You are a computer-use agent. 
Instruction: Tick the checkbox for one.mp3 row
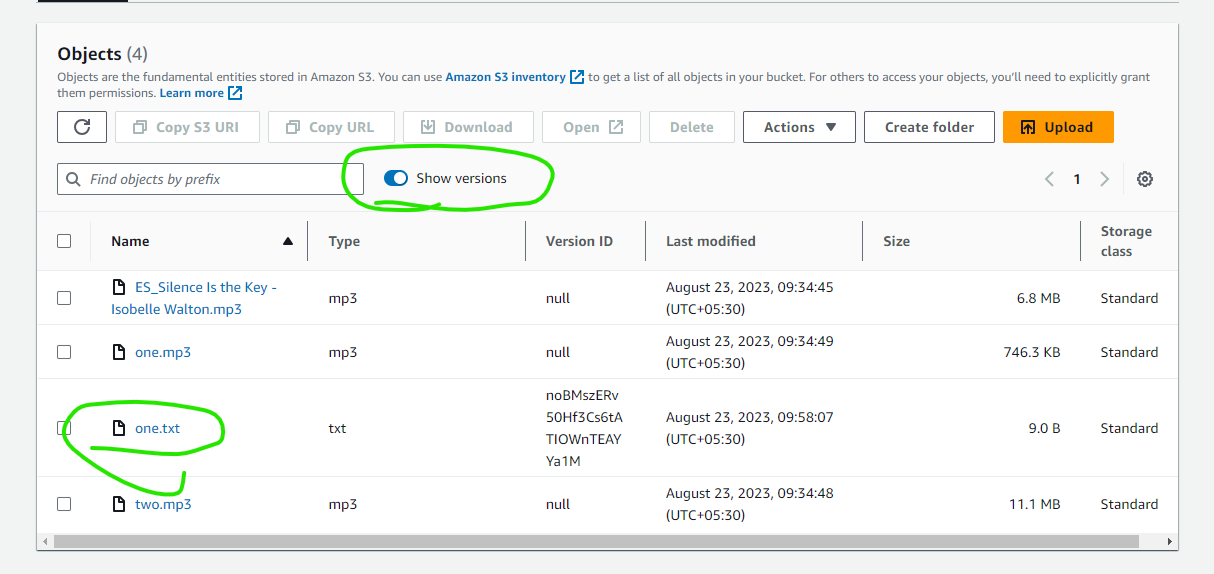64,352
